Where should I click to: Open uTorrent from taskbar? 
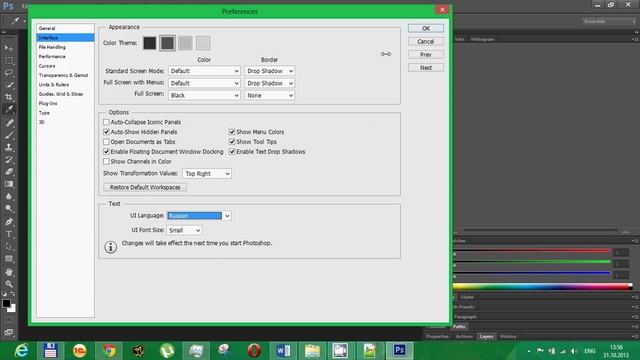[167, 350]
